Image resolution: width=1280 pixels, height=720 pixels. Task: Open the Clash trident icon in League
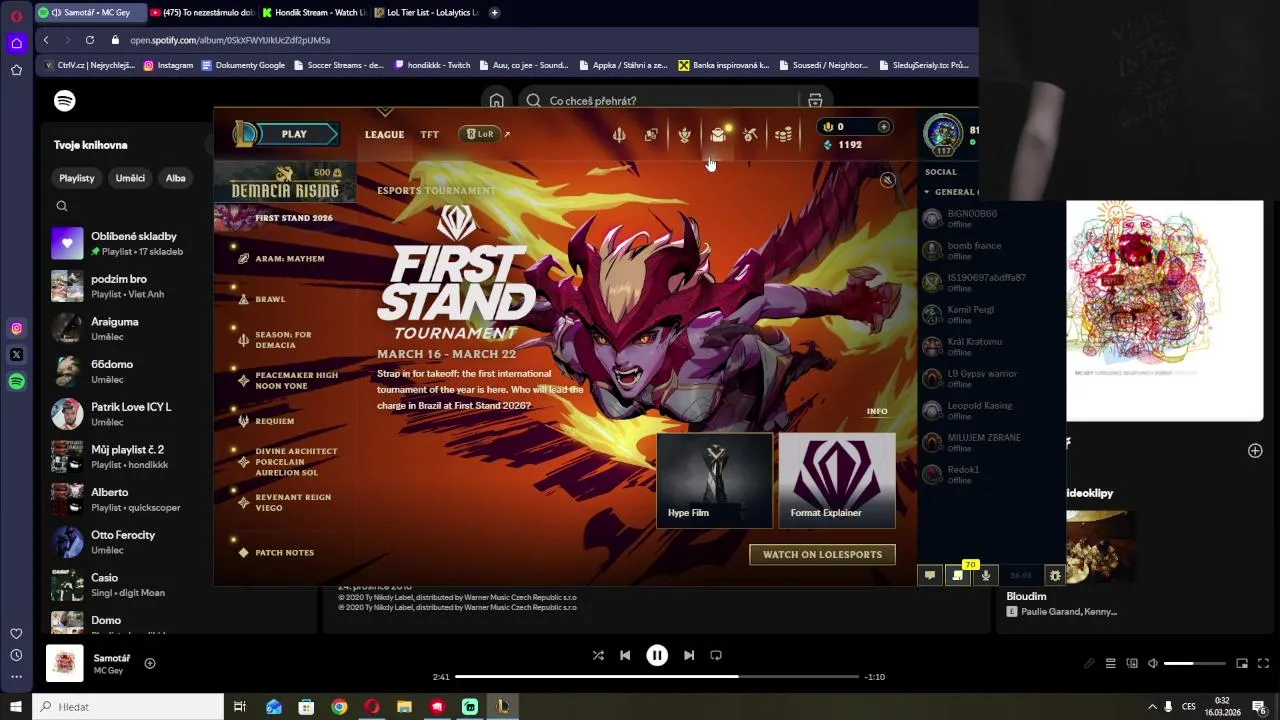click(619, 135)
